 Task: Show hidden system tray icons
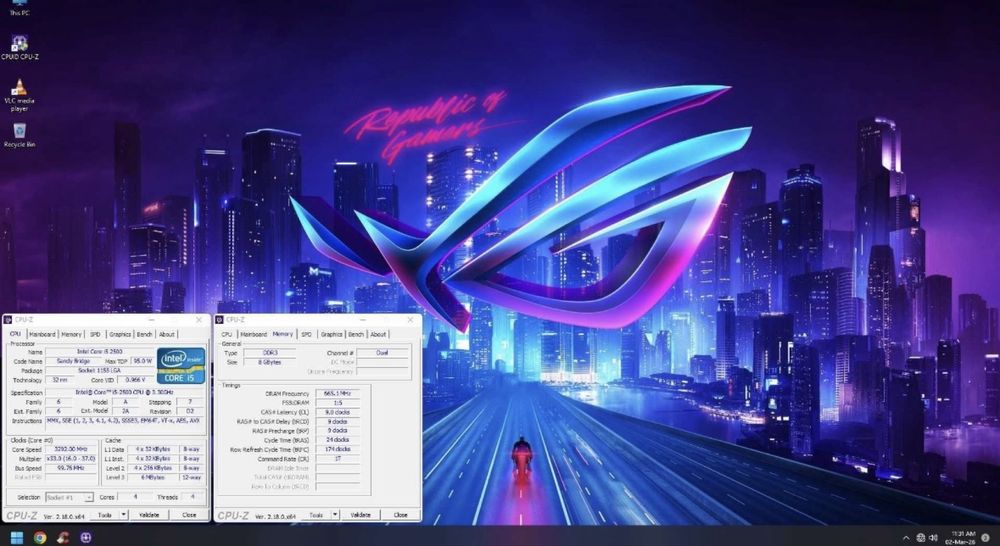[x=906, y=538]
